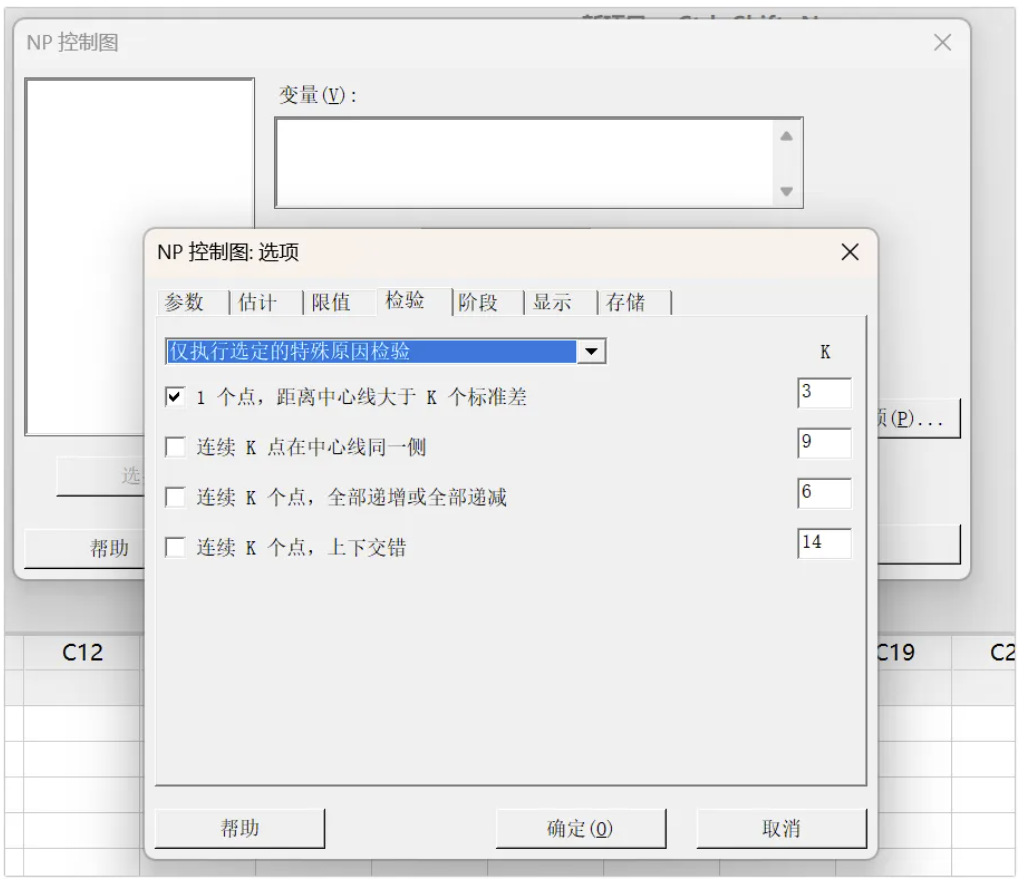This screenshot has width=1020, height=885.
Task: Click the 变量 input text box
Action: click(524, 163)
